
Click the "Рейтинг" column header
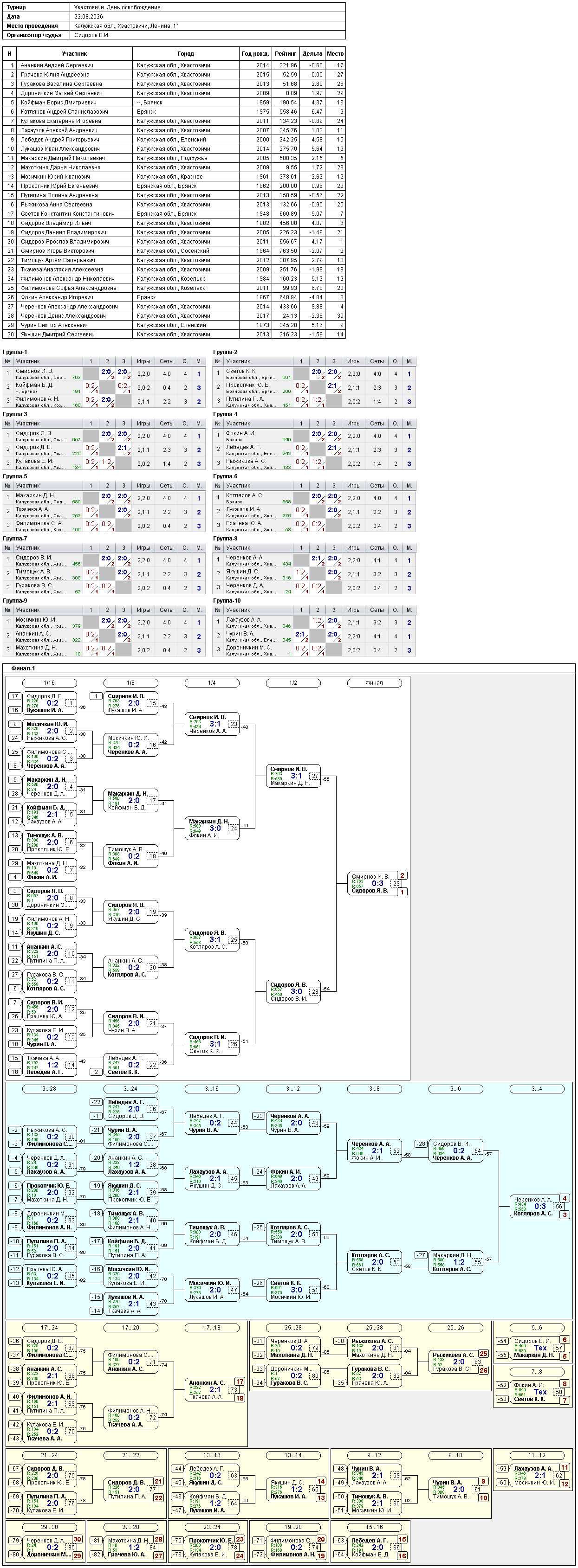pos(286,53)
